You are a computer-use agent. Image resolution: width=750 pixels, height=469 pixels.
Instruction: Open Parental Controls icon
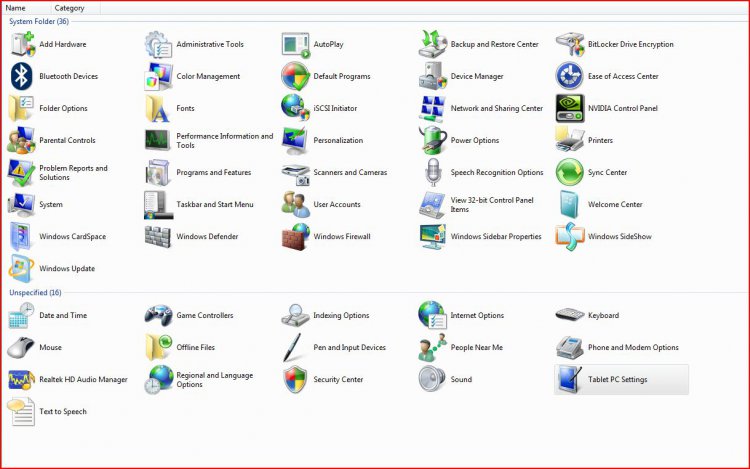(x=22, y=140)
